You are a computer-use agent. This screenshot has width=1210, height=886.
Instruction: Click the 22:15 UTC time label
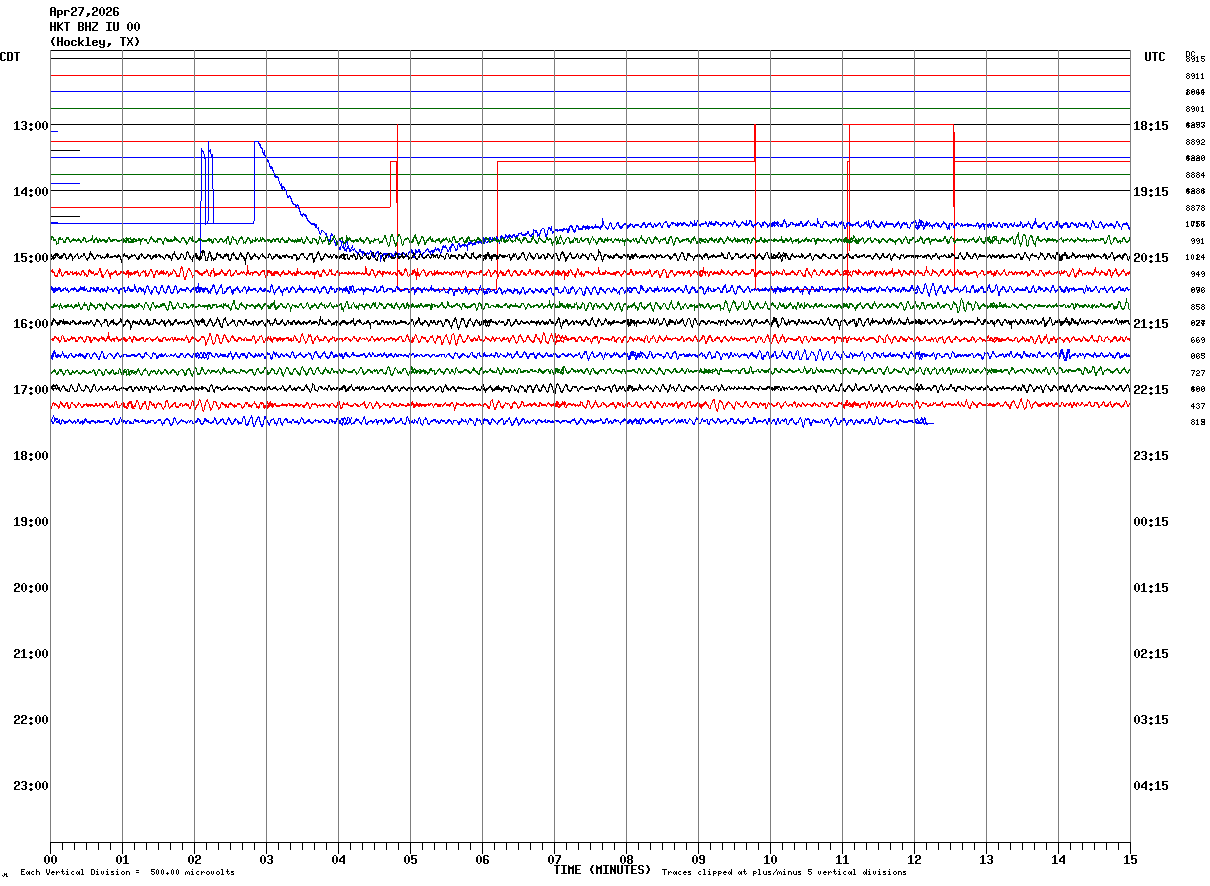click(x=1151, y=390)
